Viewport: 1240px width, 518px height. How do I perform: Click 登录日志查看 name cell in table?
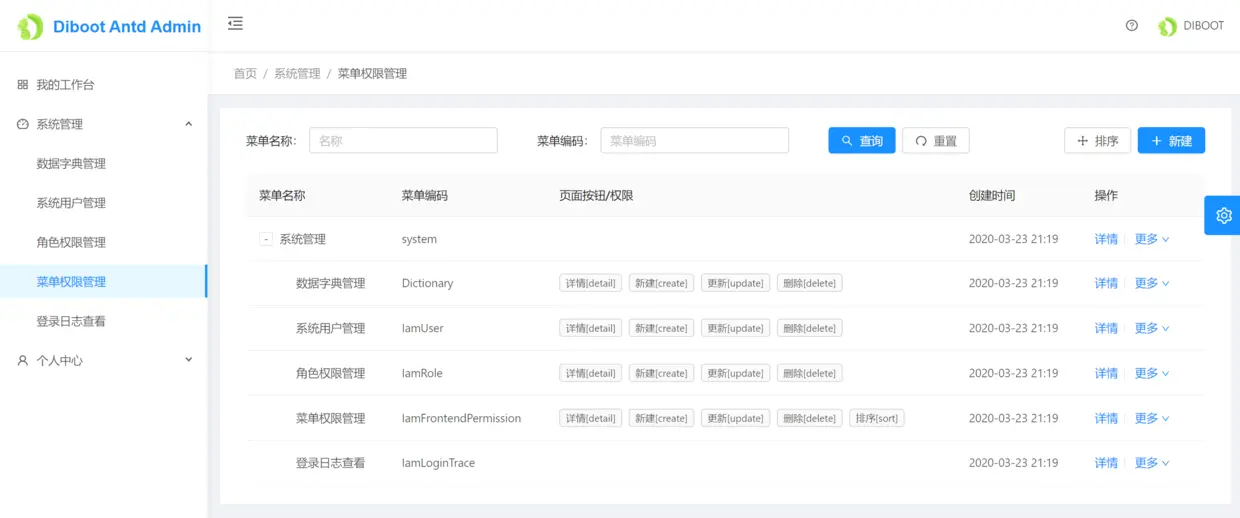[330, 463]
